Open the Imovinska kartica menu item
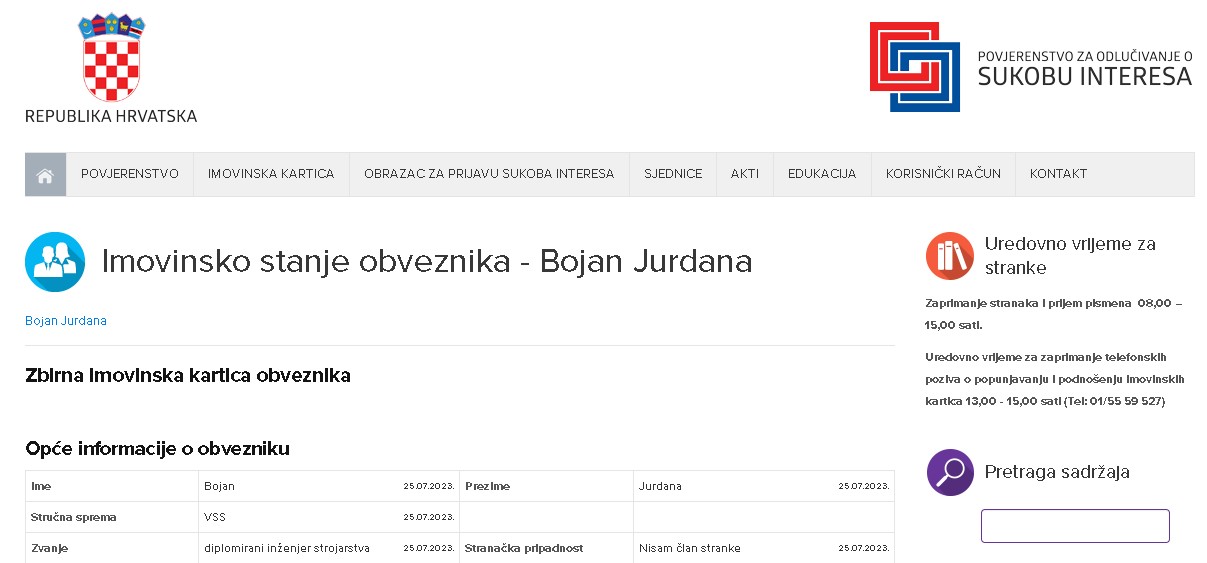The width and height of the screenshot is (1207, 563). click(271, 174)
